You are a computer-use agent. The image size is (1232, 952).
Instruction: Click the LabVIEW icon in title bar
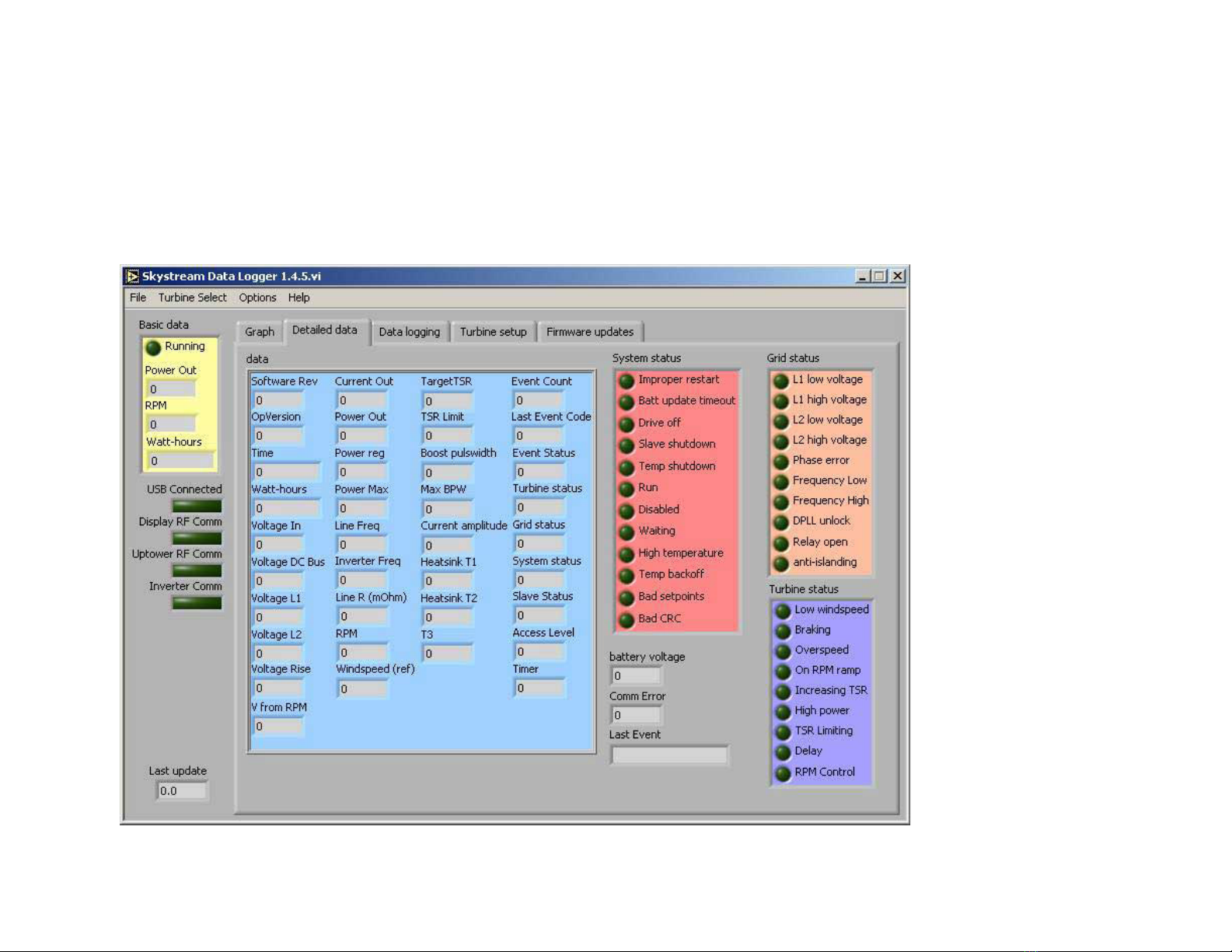[x=133, y=277]
